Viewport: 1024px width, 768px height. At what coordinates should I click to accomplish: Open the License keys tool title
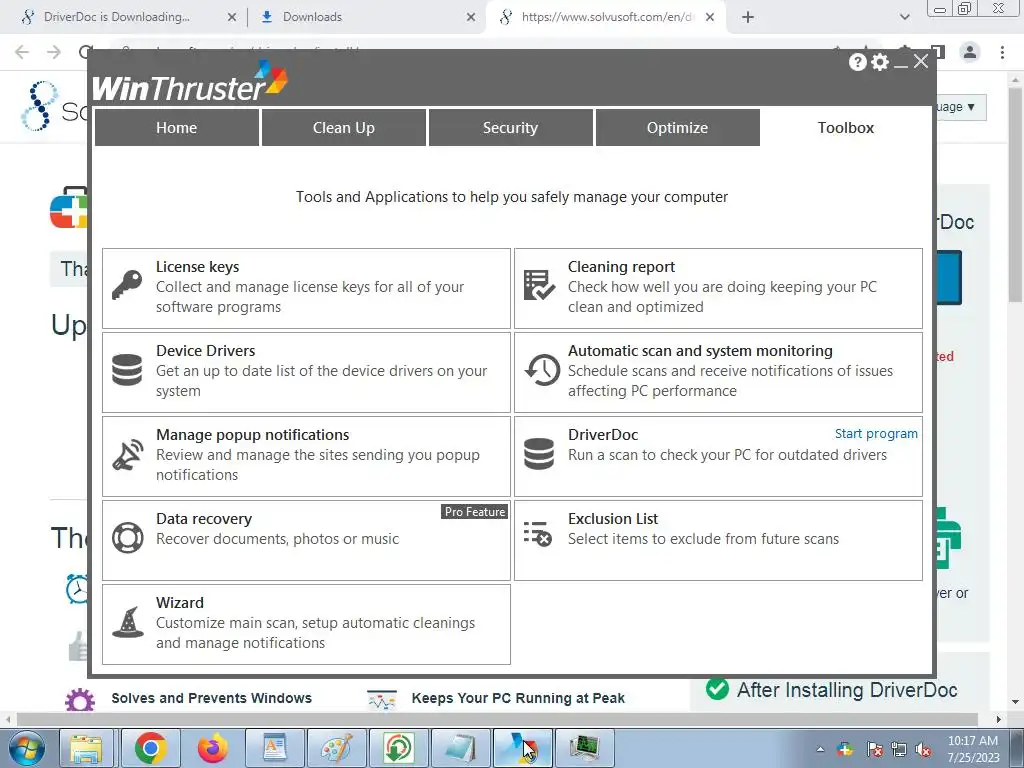point(197,266)
